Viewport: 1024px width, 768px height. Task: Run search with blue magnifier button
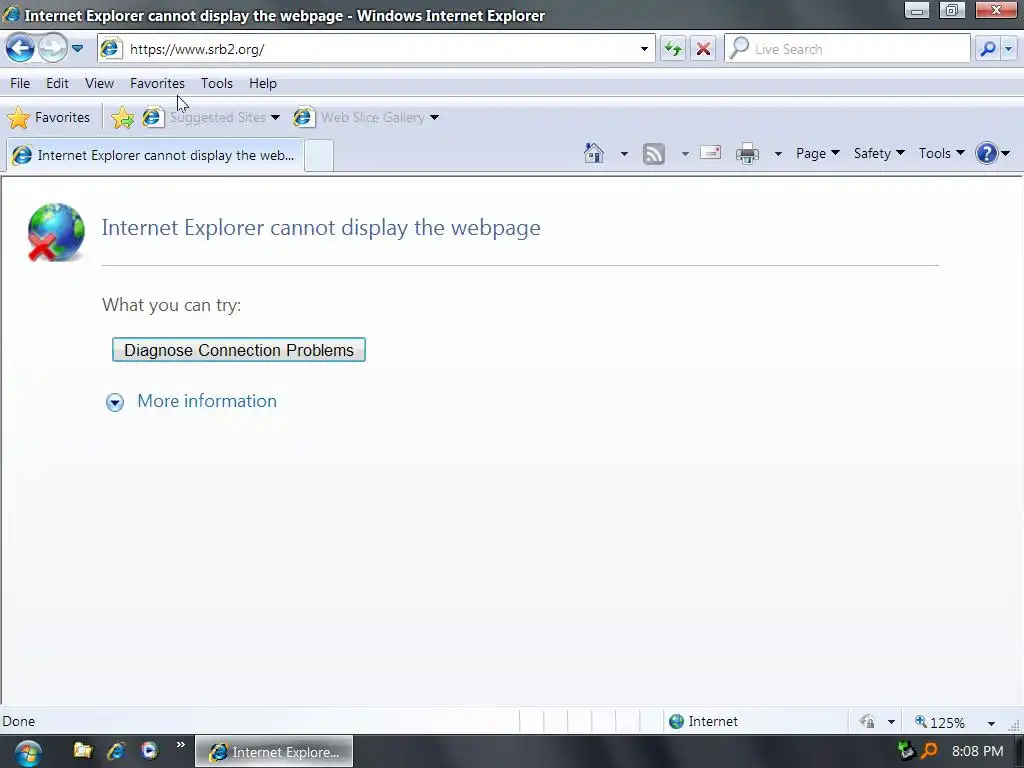pyautogui.click(x=988, y=49)
